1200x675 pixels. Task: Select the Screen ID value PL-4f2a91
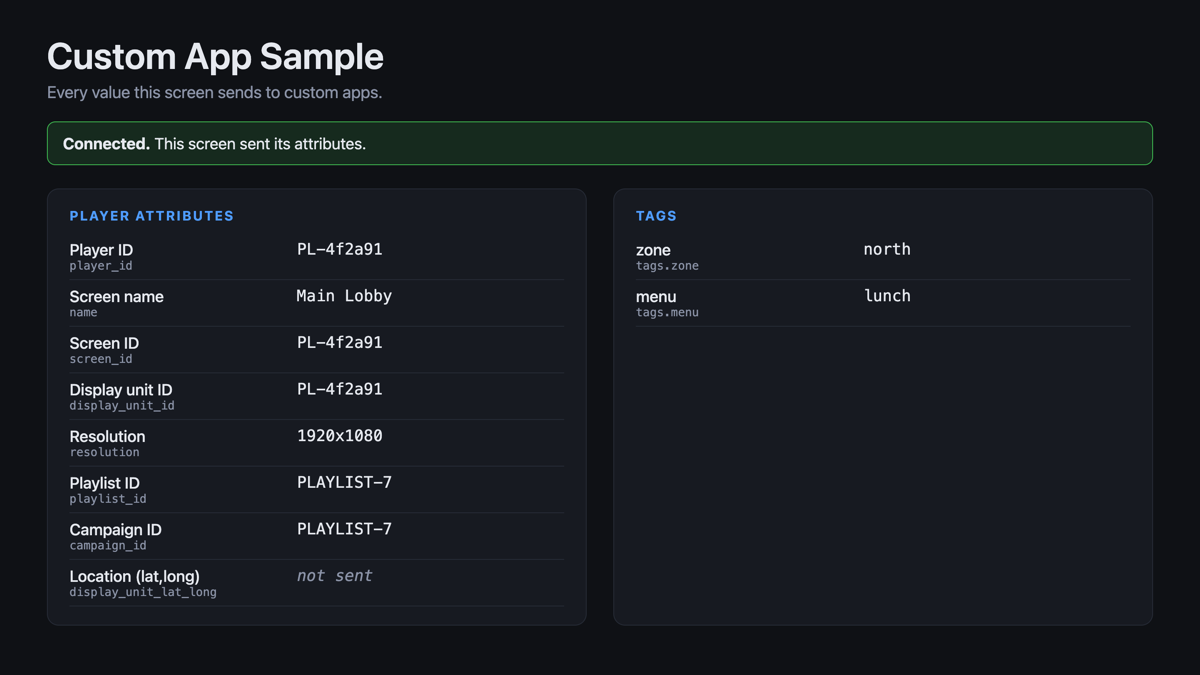[x=340, y=343]
